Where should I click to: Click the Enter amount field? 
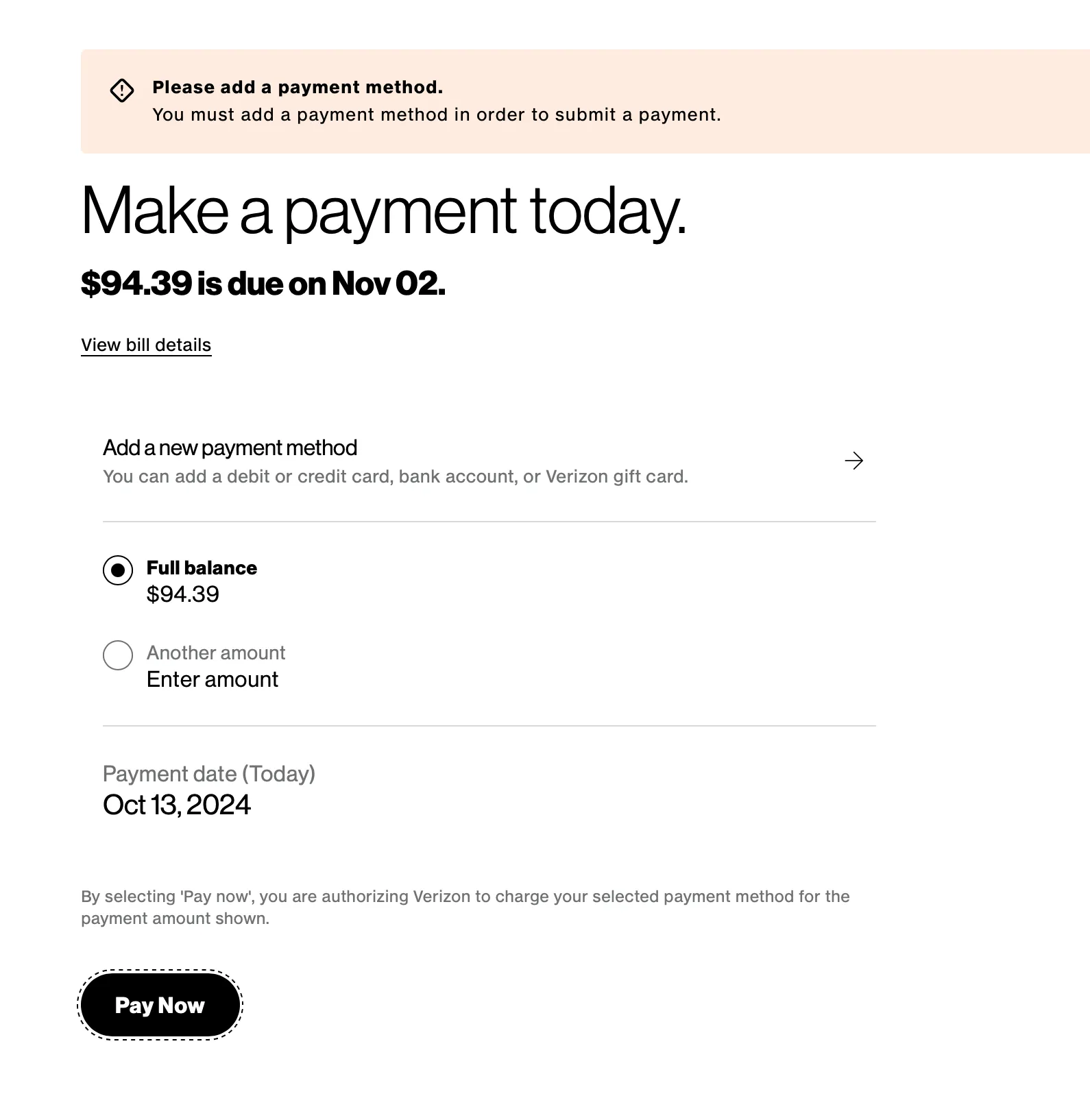(x=211, y=679)
